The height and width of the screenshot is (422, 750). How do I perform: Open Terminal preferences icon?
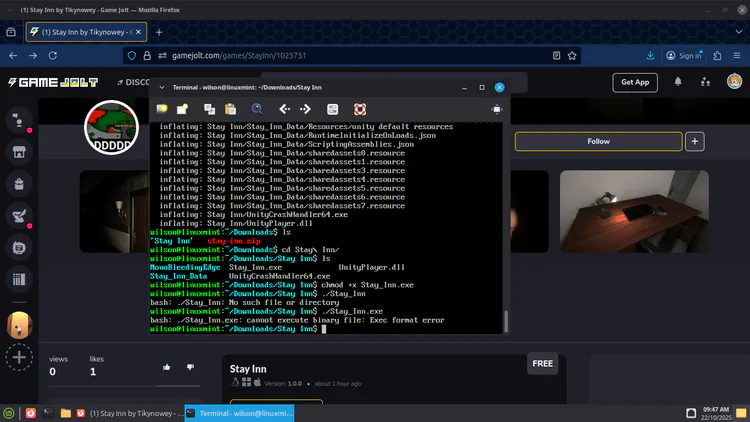pyautogui.click(x=332, y=109)
